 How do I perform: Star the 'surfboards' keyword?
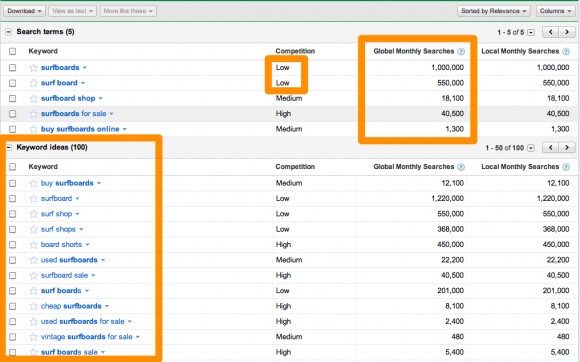[x=34, y=68]
